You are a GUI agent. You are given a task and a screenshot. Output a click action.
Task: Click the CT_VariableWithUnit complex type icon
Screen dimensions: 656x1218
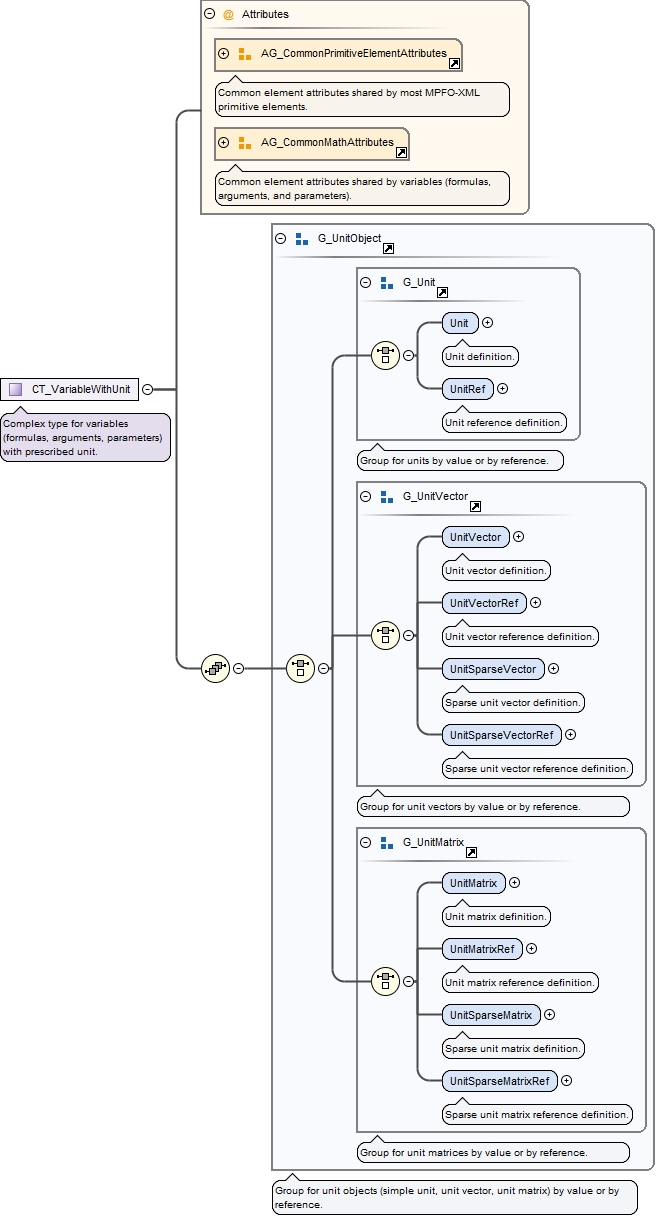pyautogui.click(x=15, y=389)
